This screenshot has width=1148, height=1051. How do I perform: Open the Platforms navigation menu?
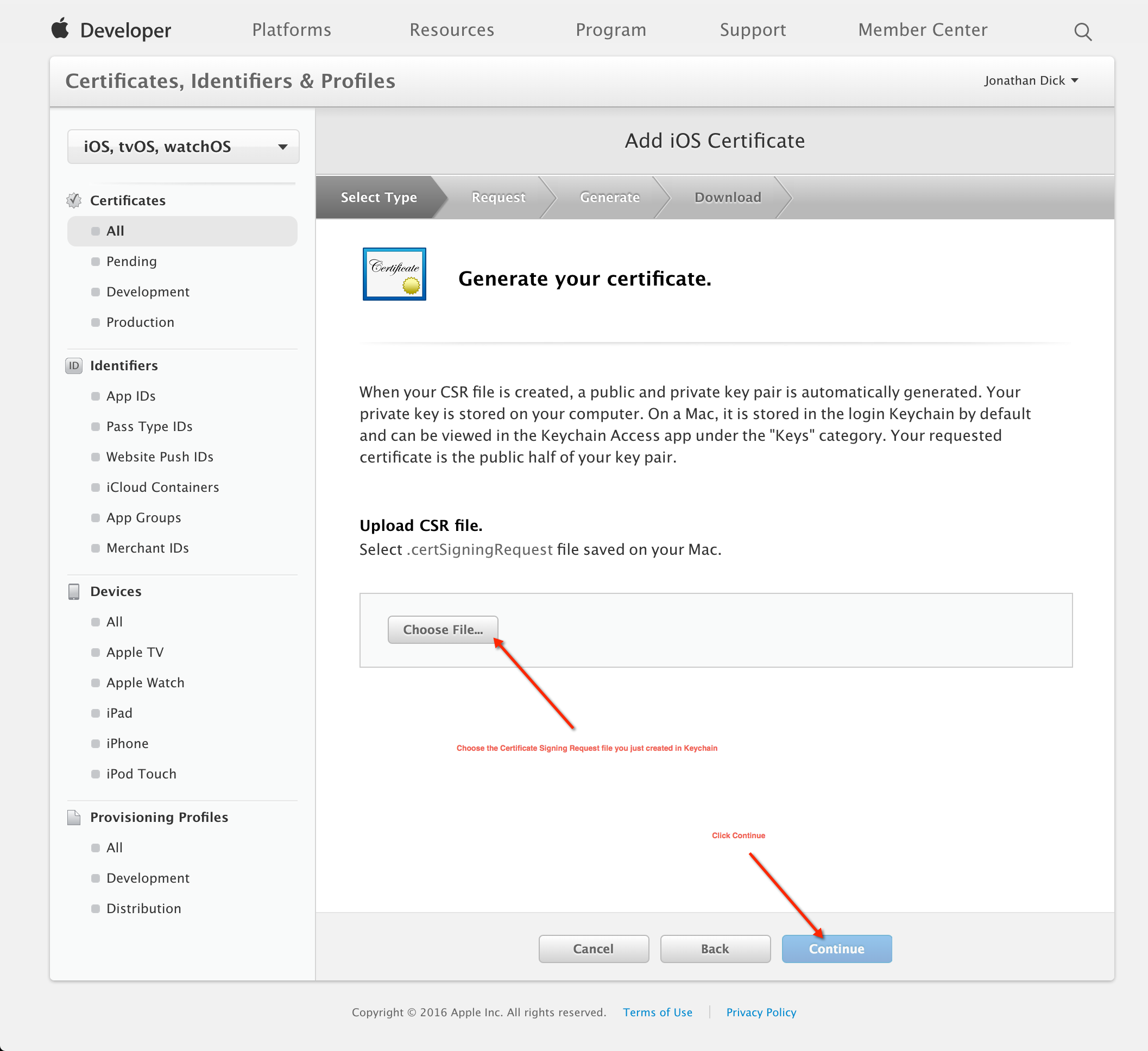click(x=292, y=30)
